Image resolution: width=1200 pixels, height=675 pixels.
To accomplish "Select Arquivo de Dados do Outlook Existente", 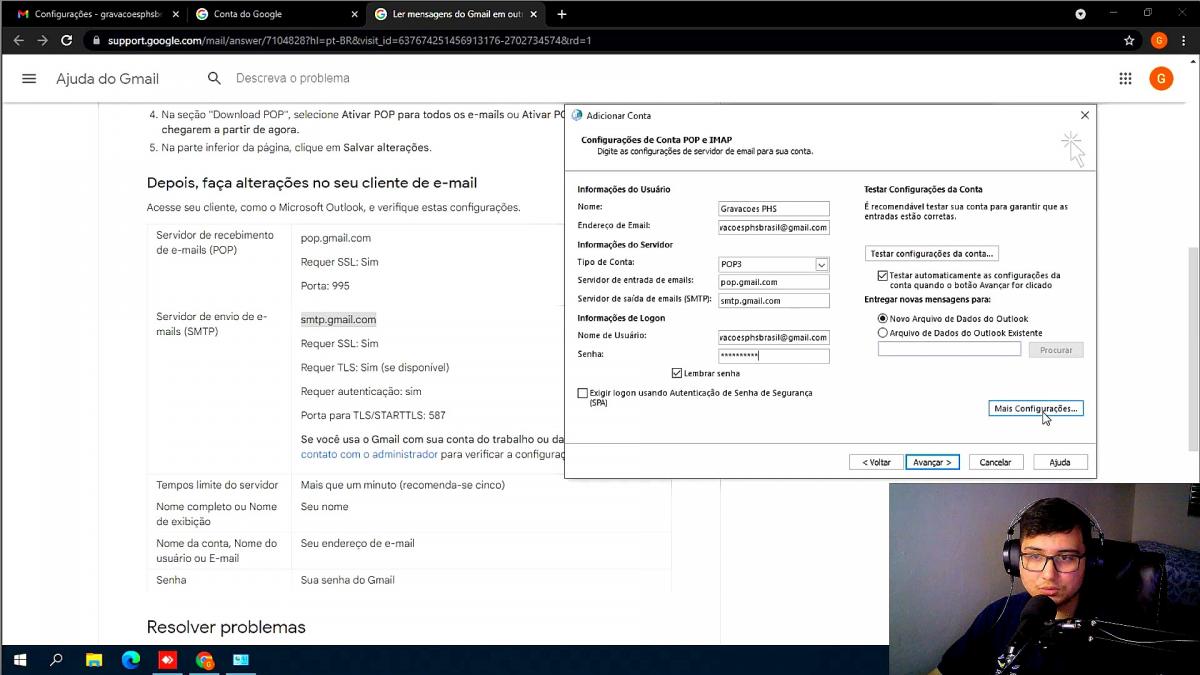I will point(882,333).
